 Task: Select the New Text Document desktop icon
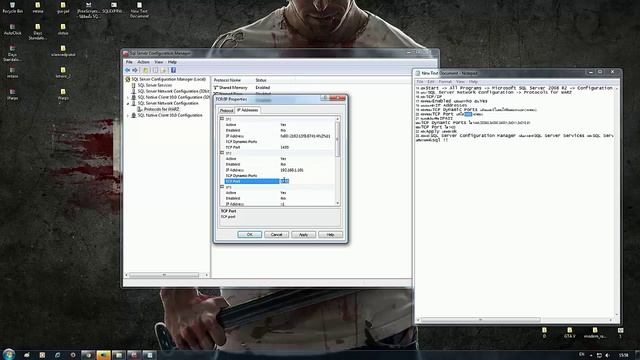[139, 10]
